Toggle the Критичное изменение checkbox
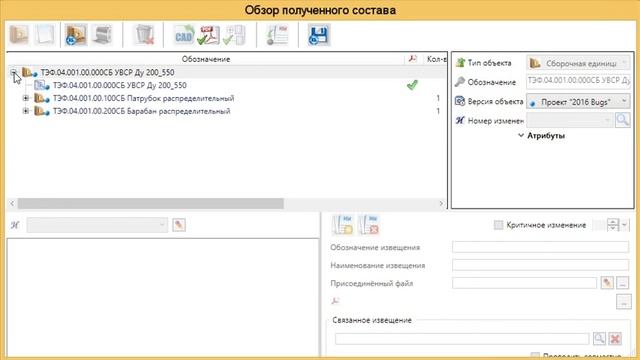Viewport: 640px width, 360px height. pyautogui.click(x=498, y=225)
